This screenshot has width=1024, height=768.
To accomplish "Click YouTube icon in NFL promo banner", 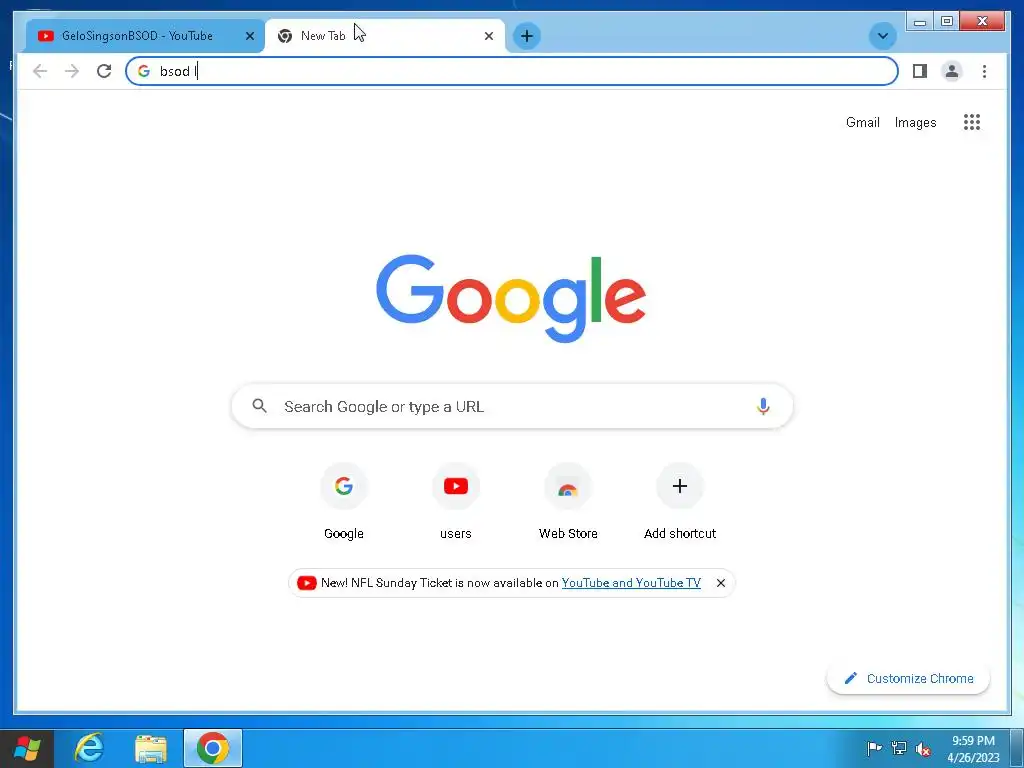I will (306, 583).
